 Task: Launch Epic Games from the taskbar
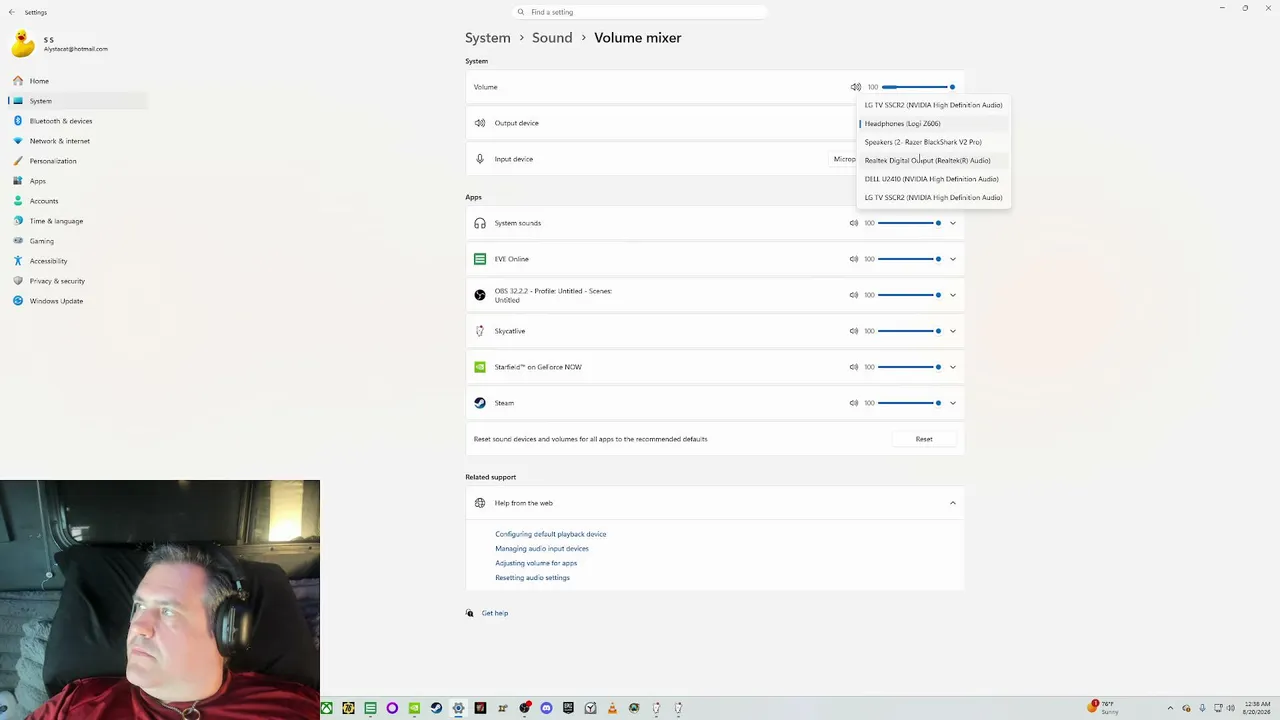[x=568, y=708]
